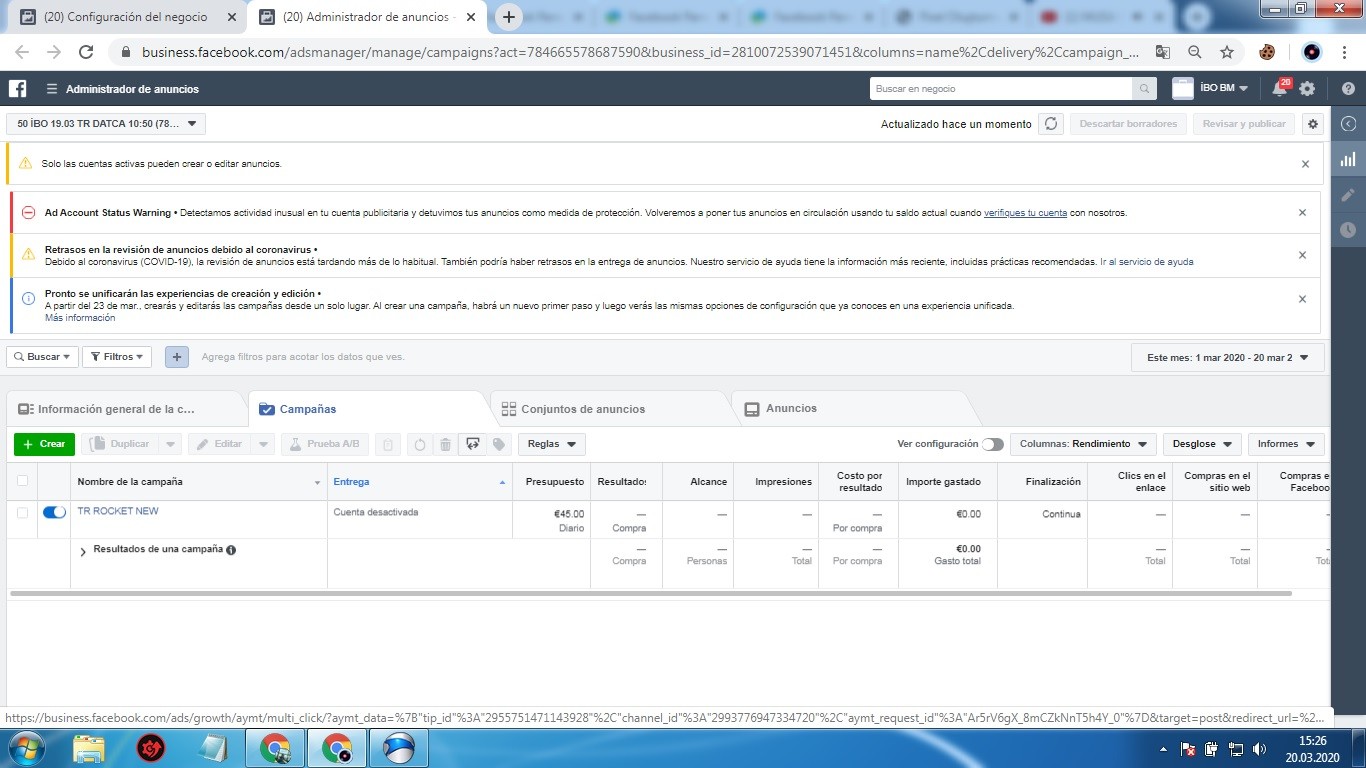
Task: Click the green Crear button
Action: point(44,444)
